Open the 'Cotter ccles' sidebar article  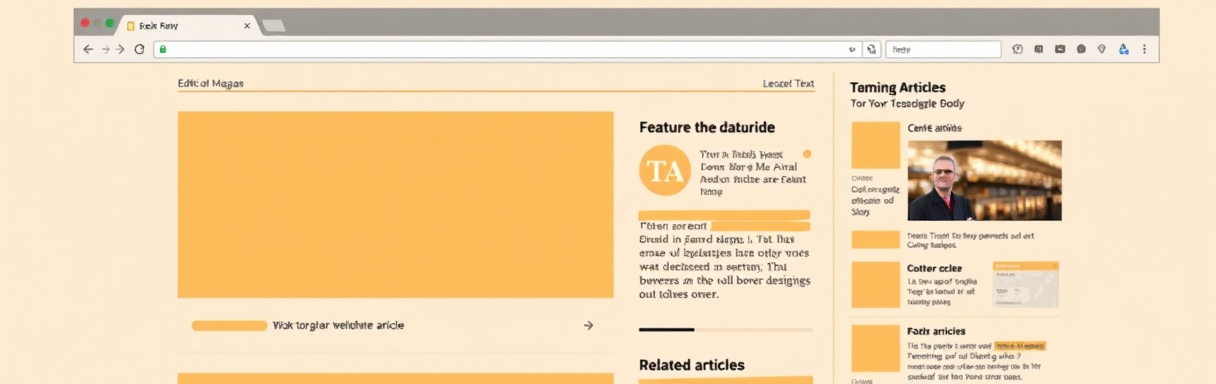pos(934,269)
